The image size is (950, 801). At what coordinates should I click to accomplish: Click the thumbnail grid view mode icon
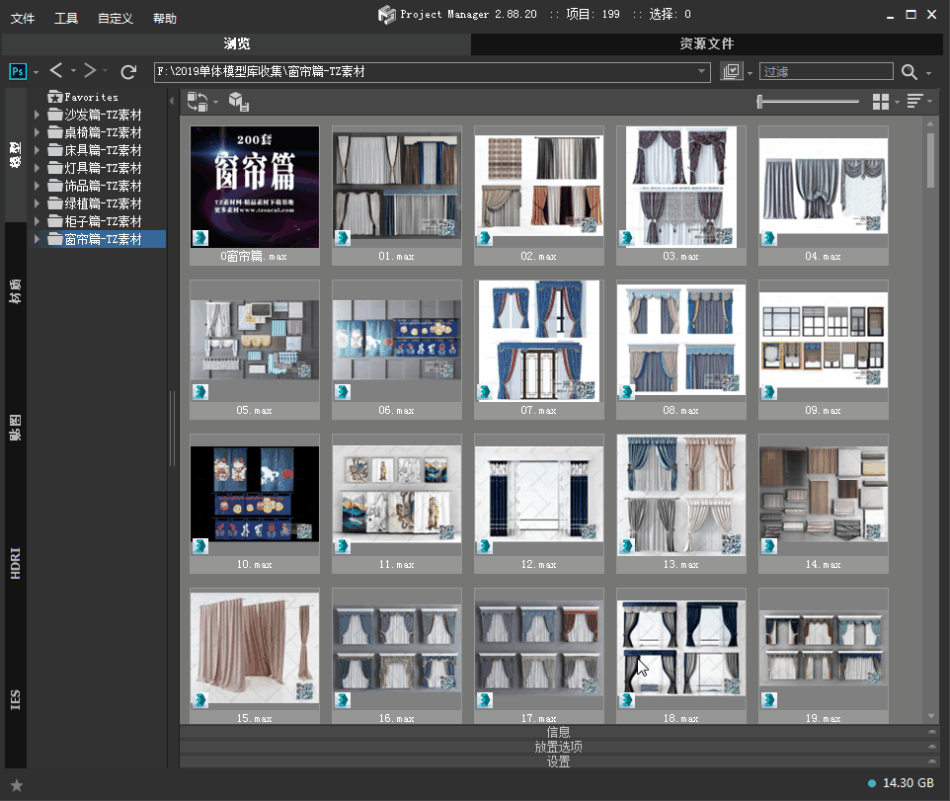pyautogui.click(x=881, y=102)
